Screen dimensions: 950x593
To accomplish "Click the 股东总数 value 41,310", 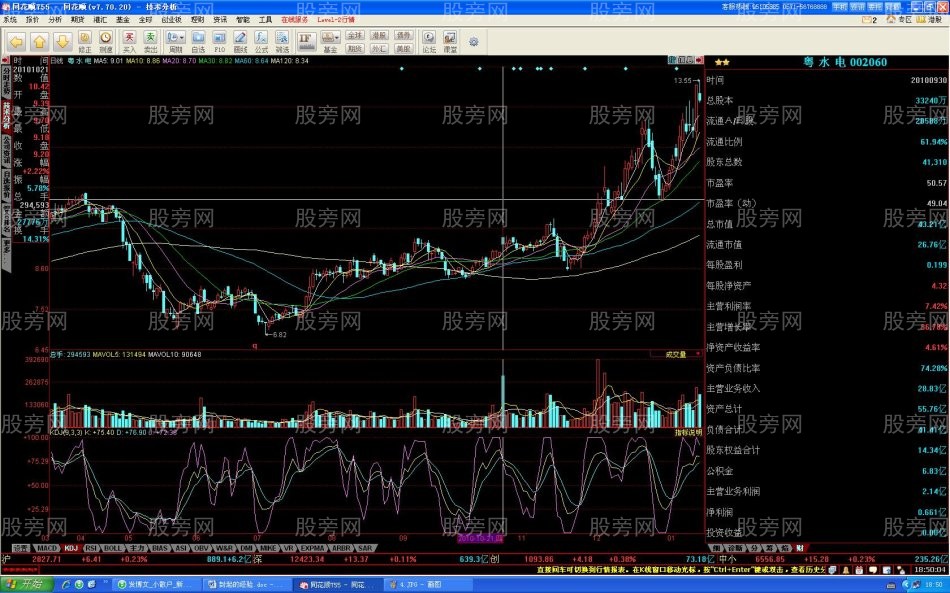I will coord(934,162).
